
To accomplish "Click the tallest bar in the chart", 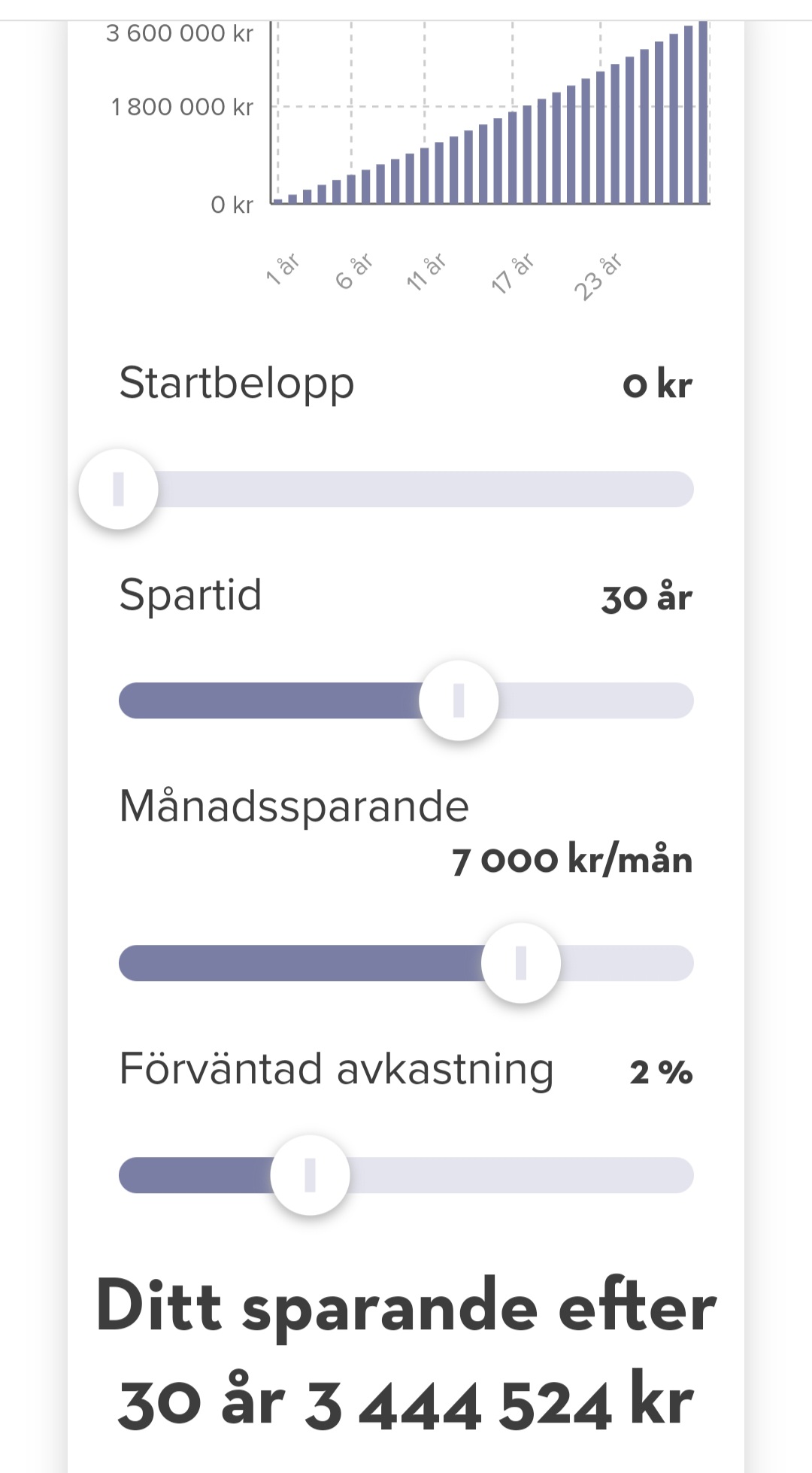I will pyautogui.click(x=703, y=113).
